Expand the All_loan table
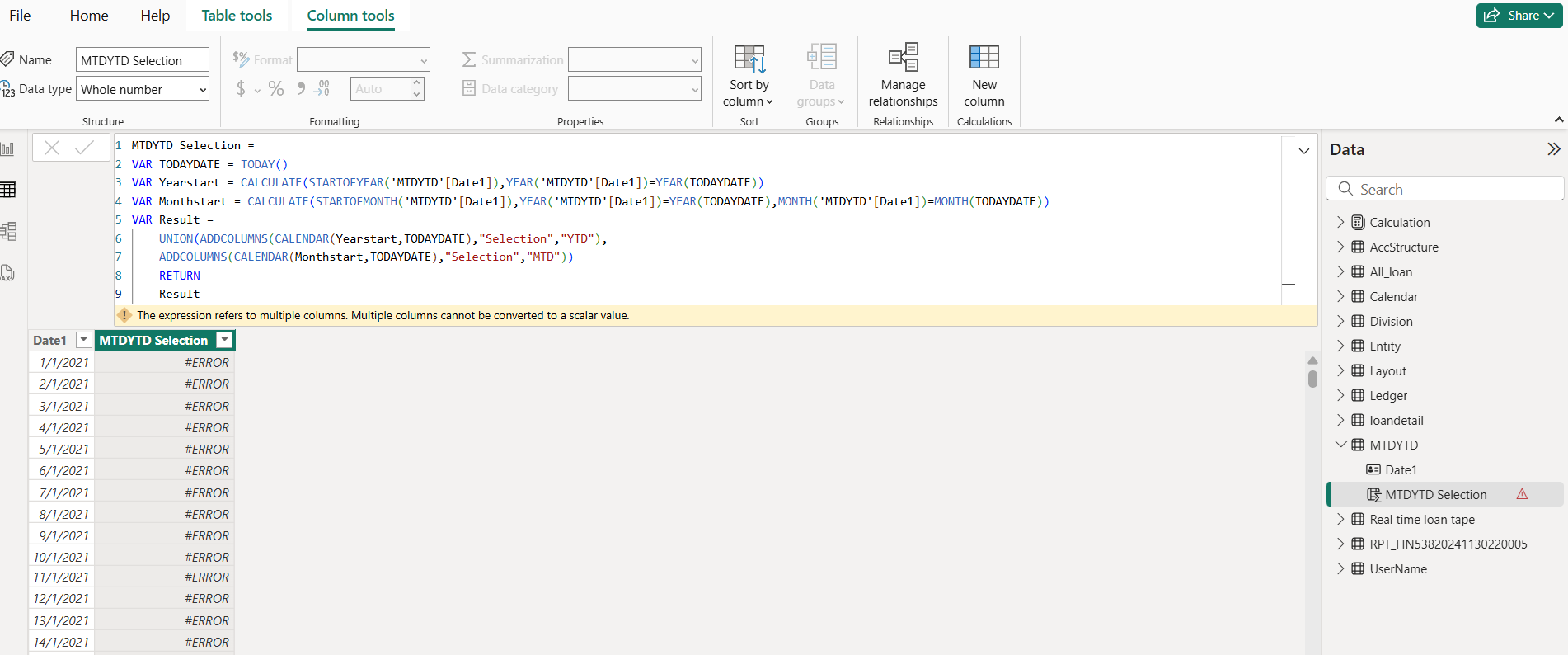1568x655 pixels. (x=1340, y=271)
